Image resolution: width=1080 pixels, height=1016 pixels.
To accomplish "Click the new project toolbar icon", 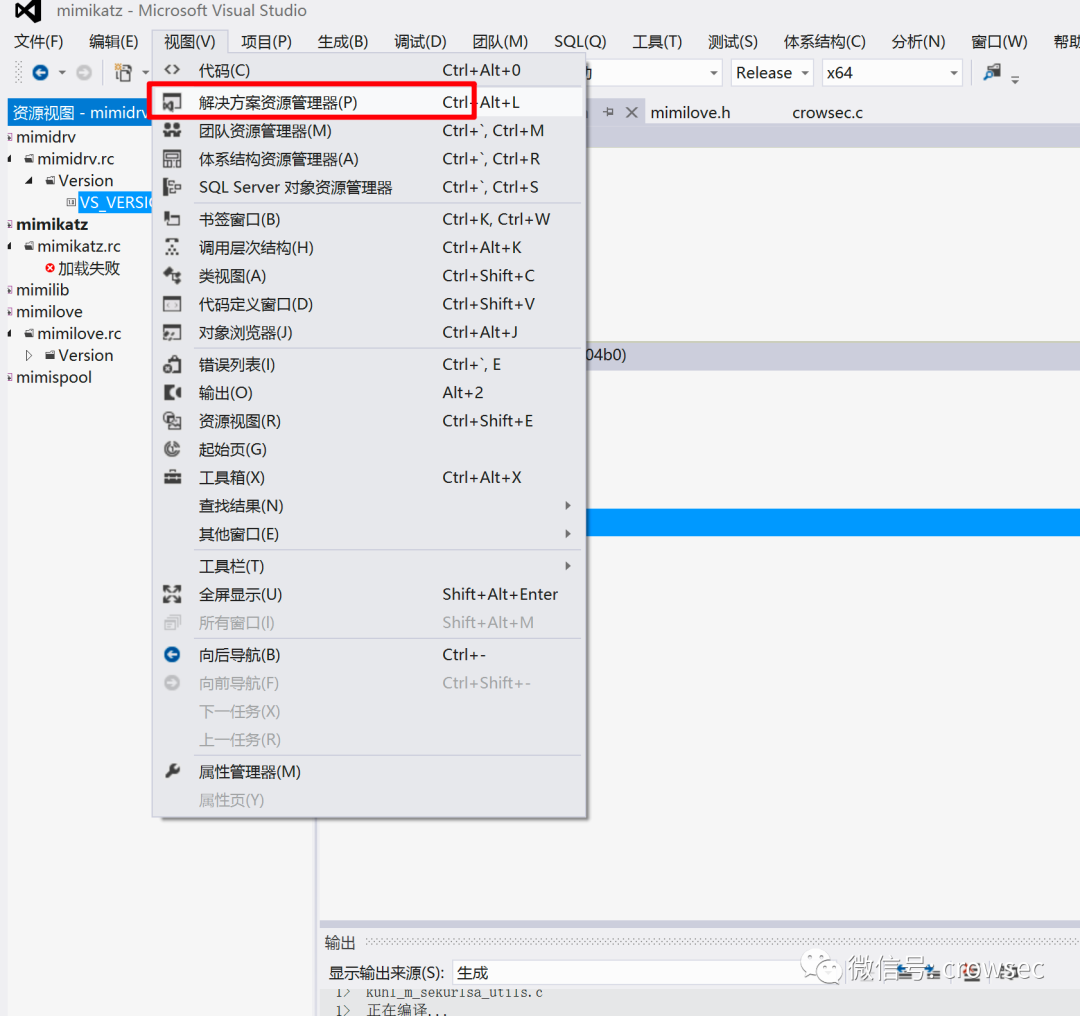I will 124,72.
